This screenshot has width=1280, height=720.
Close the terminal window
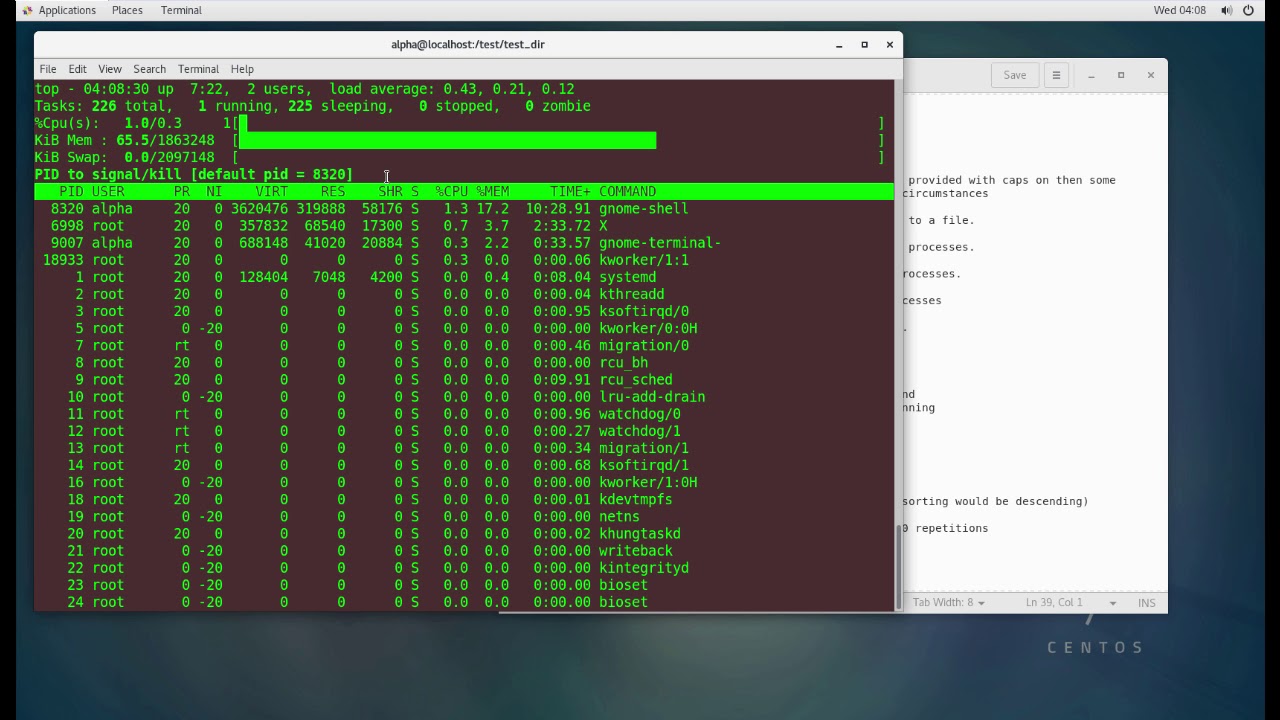click(x=889, y=45)
